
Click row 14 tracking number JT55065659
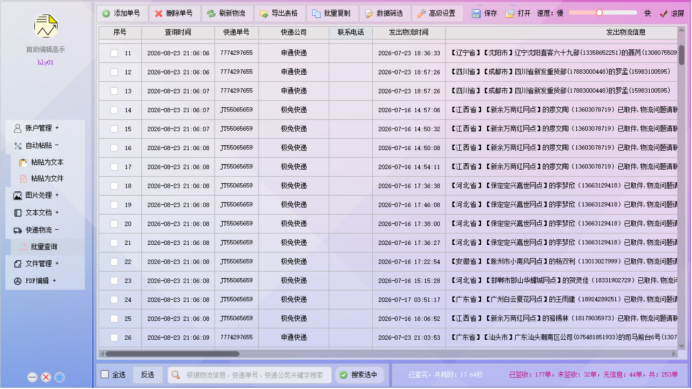237,110
